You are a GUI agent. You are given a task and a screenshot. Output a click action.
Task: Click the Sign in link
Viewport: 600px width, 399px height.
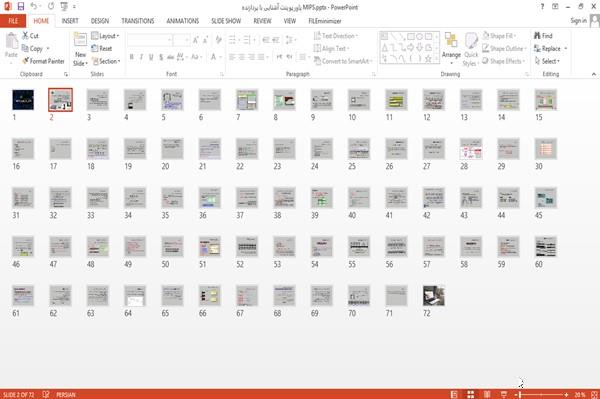579,21
